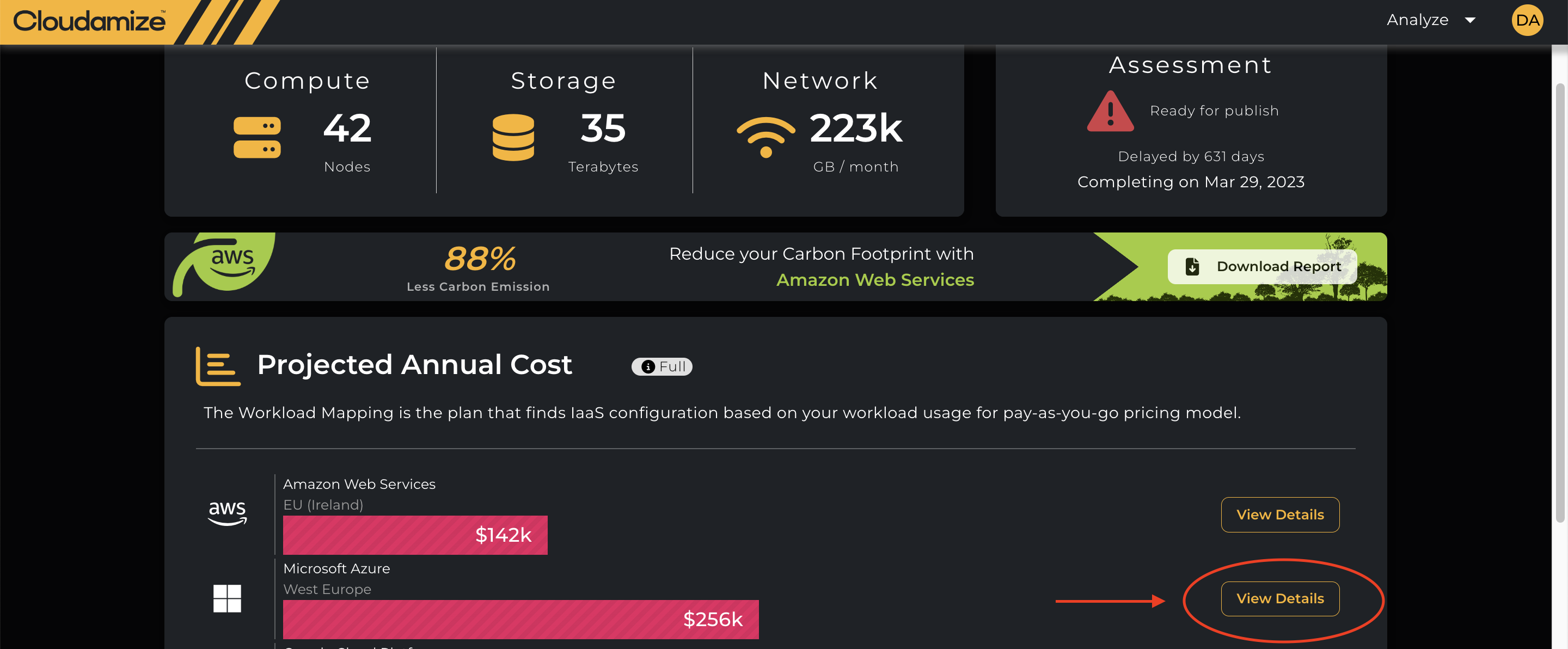Click the AWS logo beside the cost bar

227,513
